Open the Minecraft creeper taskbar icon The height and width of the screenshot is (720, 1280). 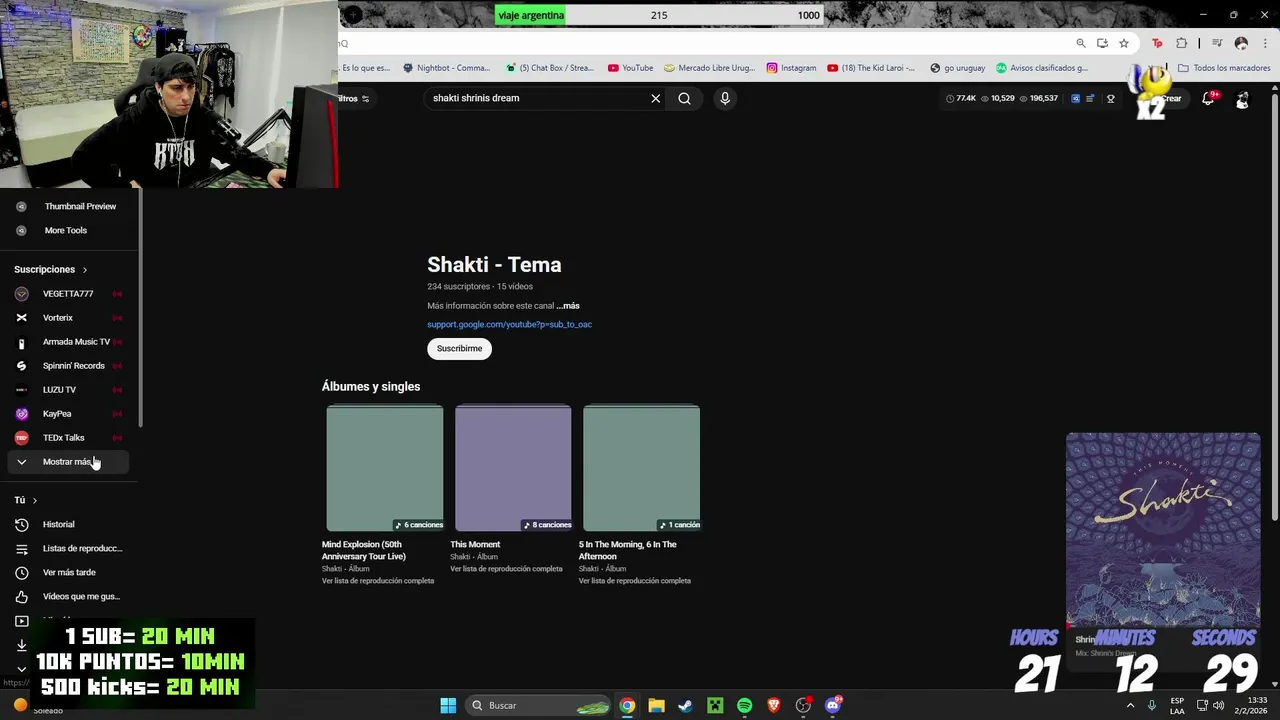pyautogui.click(x=715, y=705)
